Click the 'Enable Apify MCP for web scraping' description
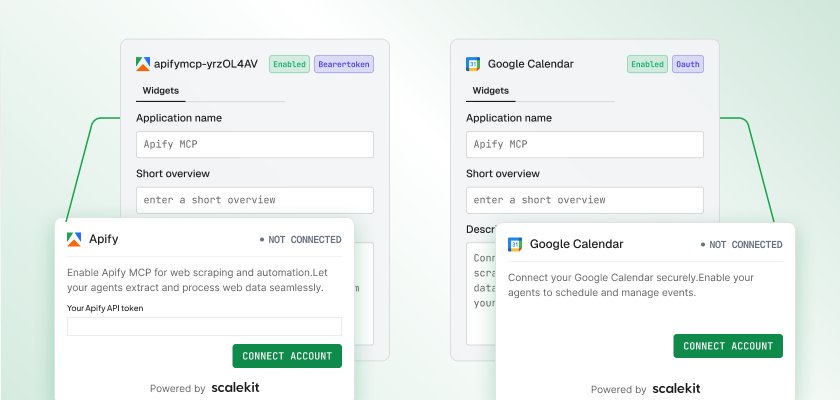This screenshot has width=840, height=400. pyautogui.click(x=197, y=280)
